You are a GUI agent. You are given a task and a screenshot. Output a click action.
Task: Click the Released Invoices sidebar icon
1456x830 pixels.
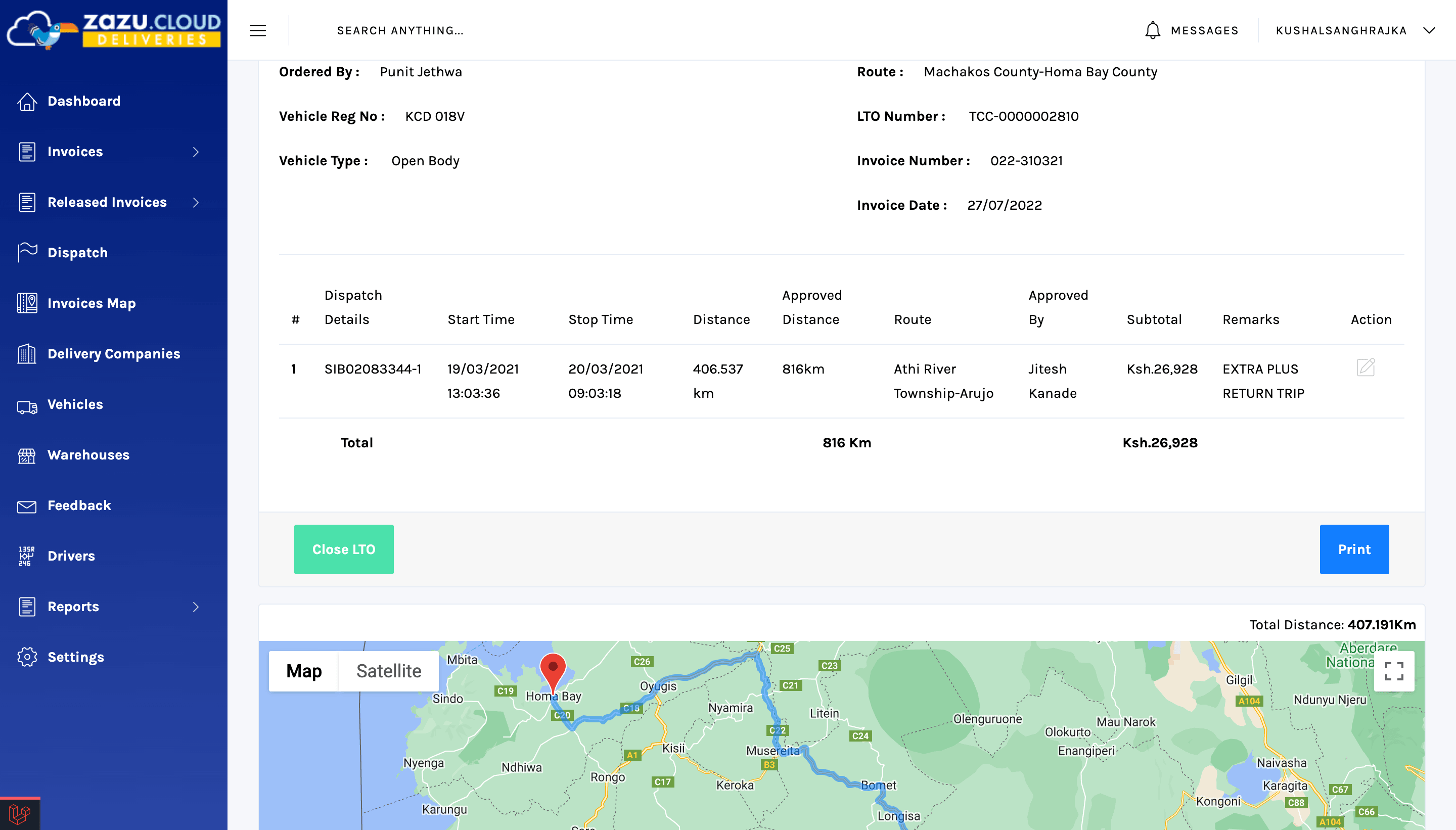(x=27, y=202)
